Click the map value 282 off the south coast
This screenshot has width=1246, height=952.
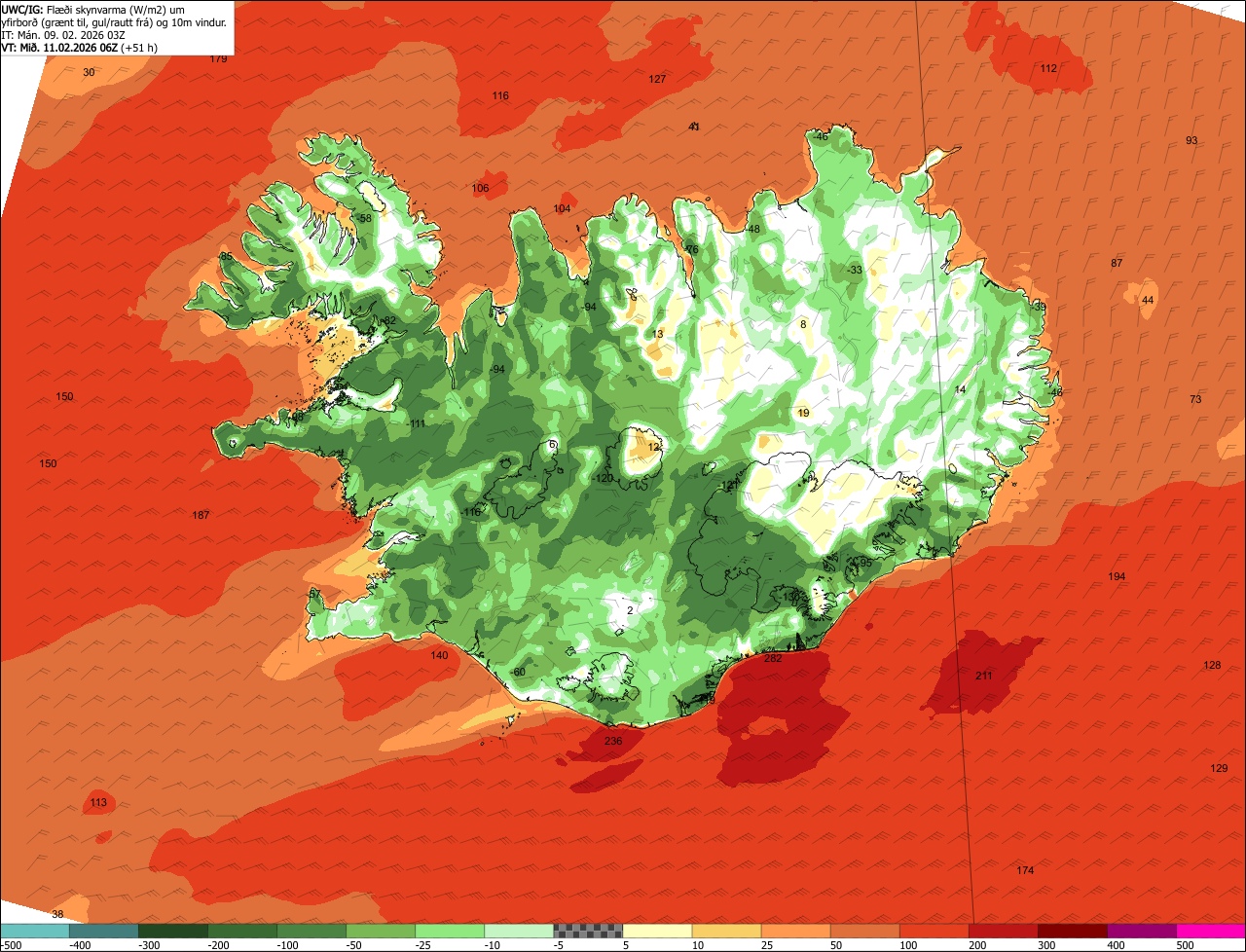click(x=773, y=658)
